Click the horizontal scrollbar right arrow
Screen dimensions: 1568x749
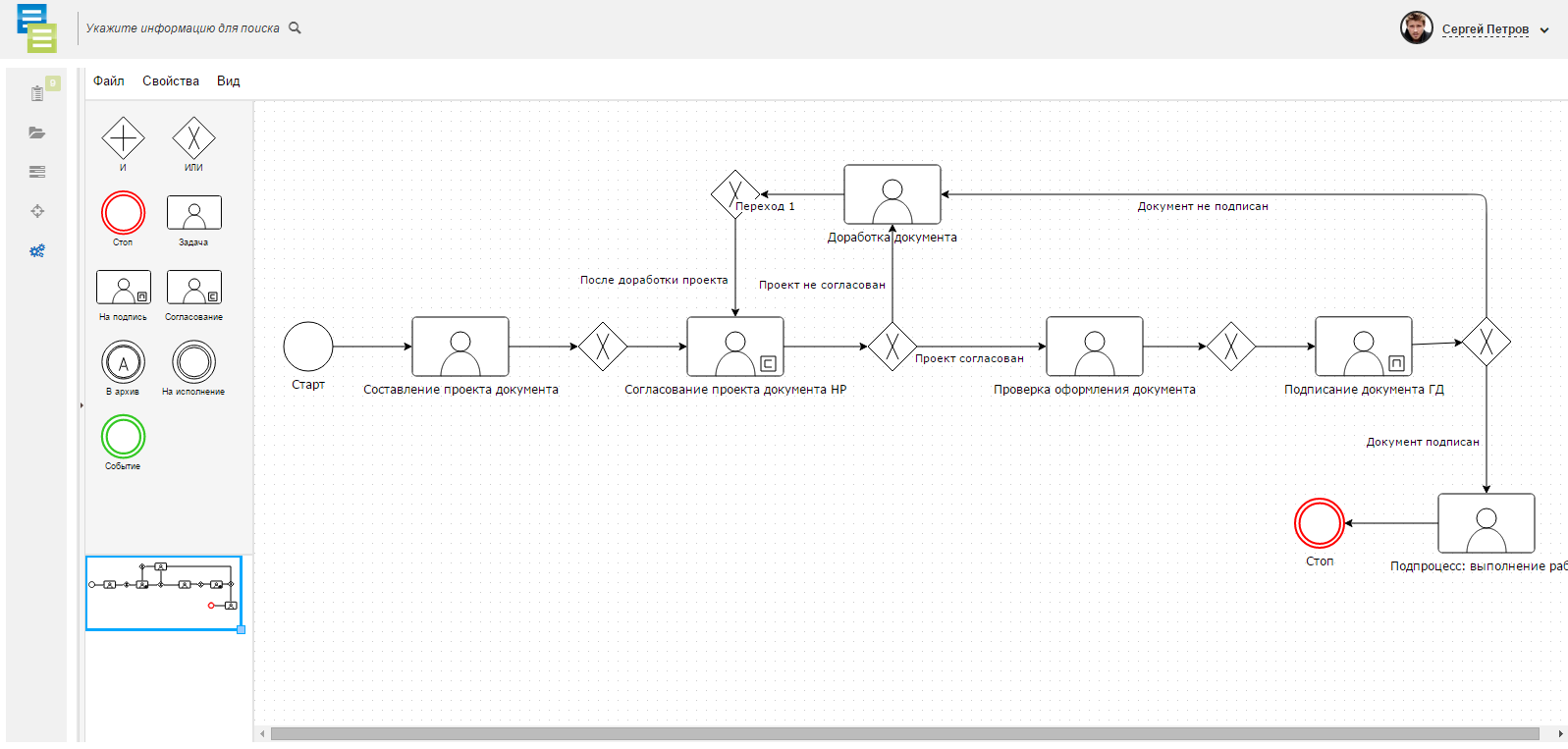pyautogui.click(x=1560, y=733)
